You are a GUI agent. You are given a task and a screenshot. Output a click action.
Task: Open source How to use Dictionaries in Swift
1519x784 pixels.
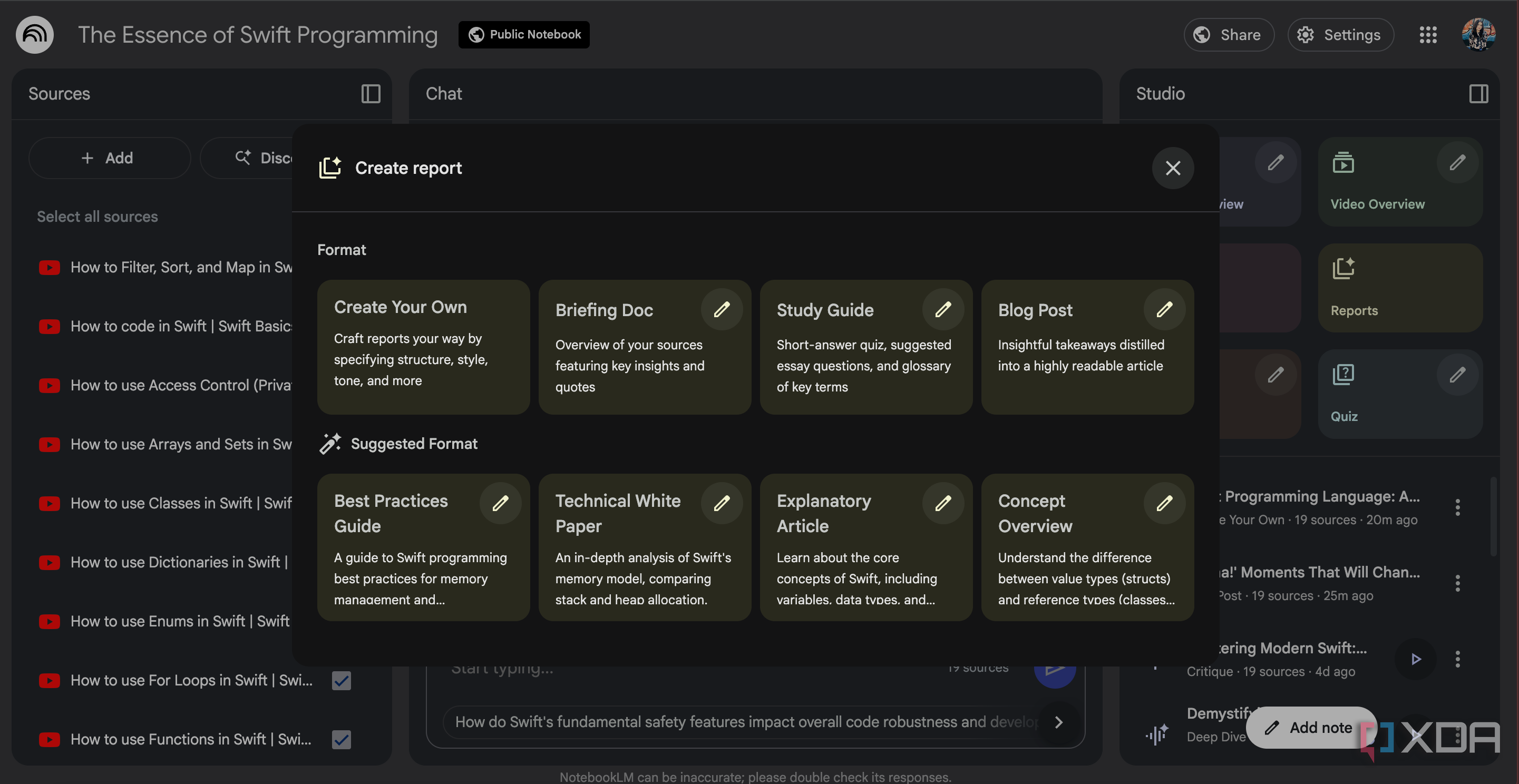(179, 562)
